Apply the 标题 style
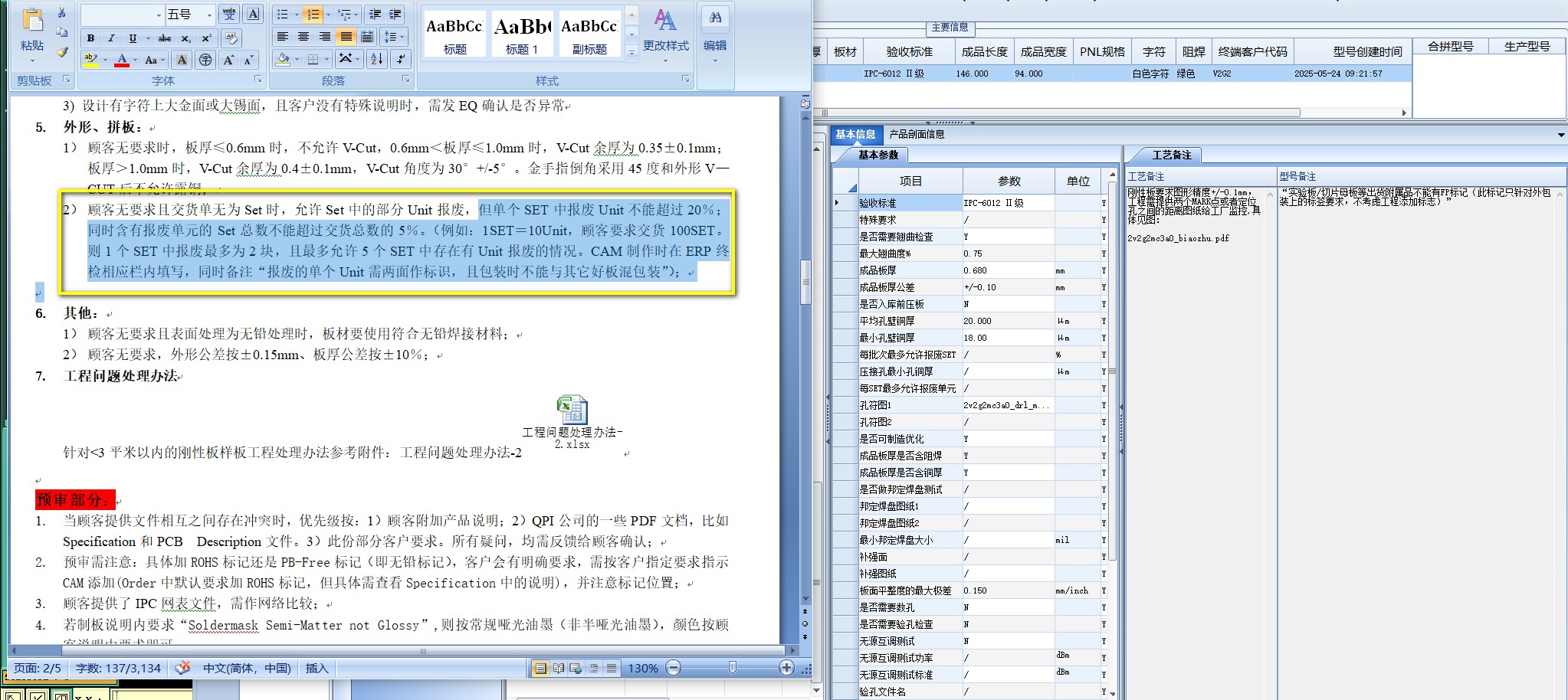 [454, 34]
